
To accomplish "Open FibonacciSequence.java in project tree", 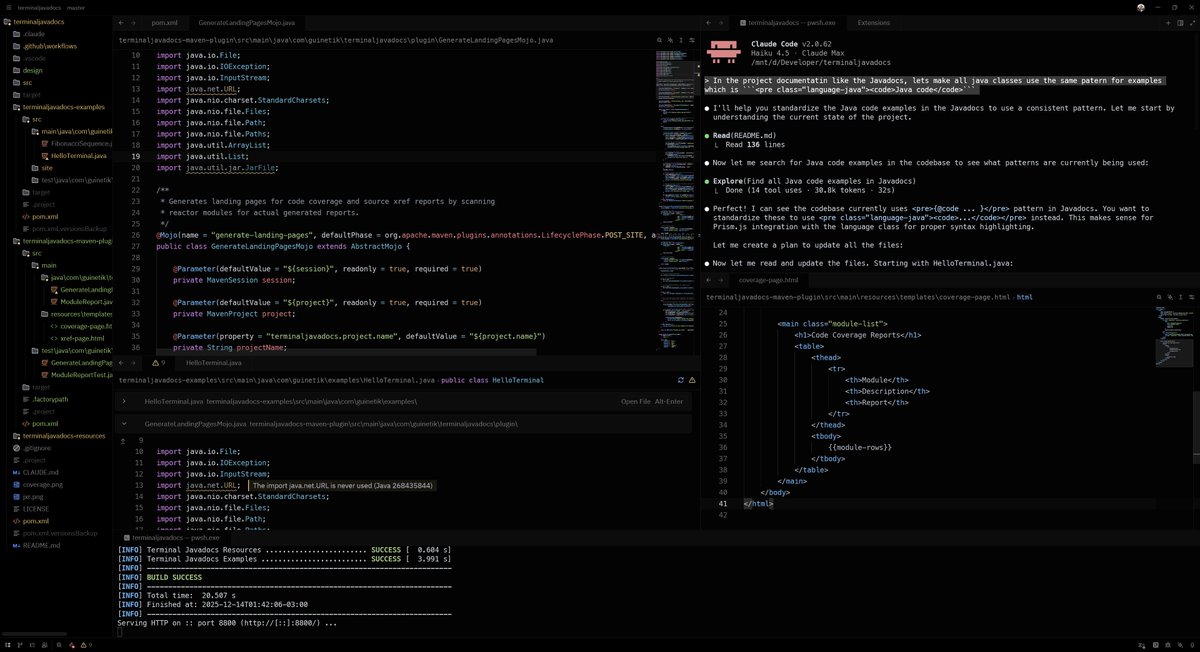I will (77, 144).
